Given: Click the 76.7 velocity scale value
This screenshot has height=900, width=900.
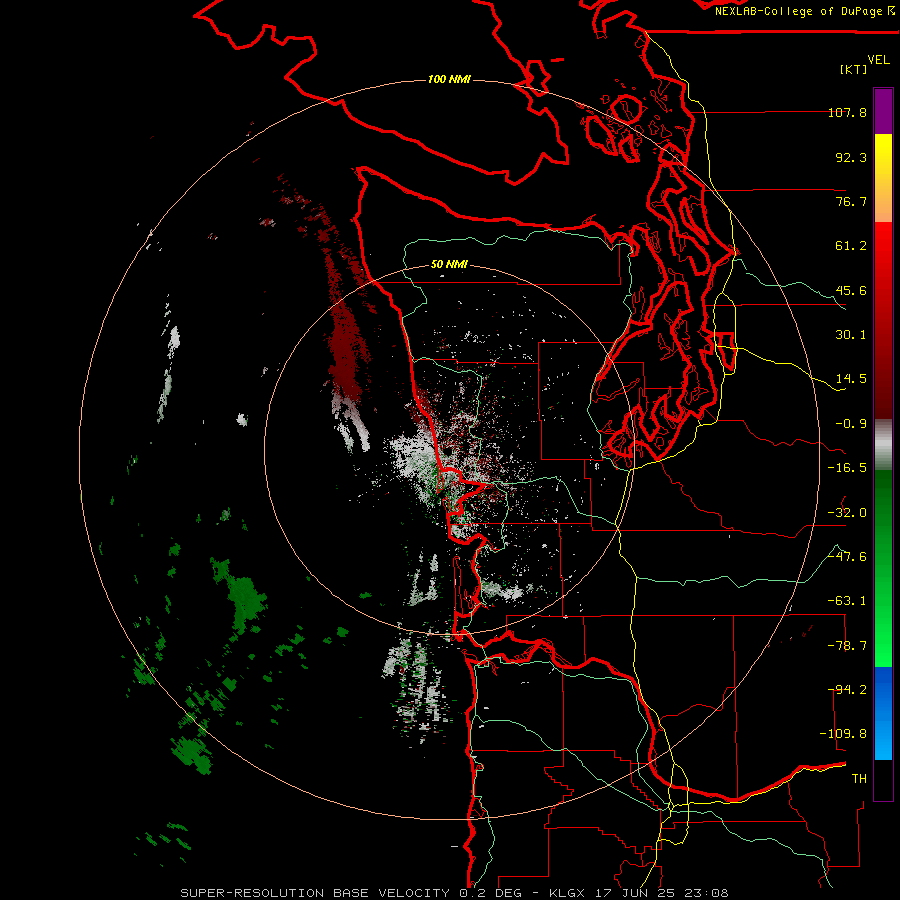Looking at the screenshot, I should click(851, 201).
